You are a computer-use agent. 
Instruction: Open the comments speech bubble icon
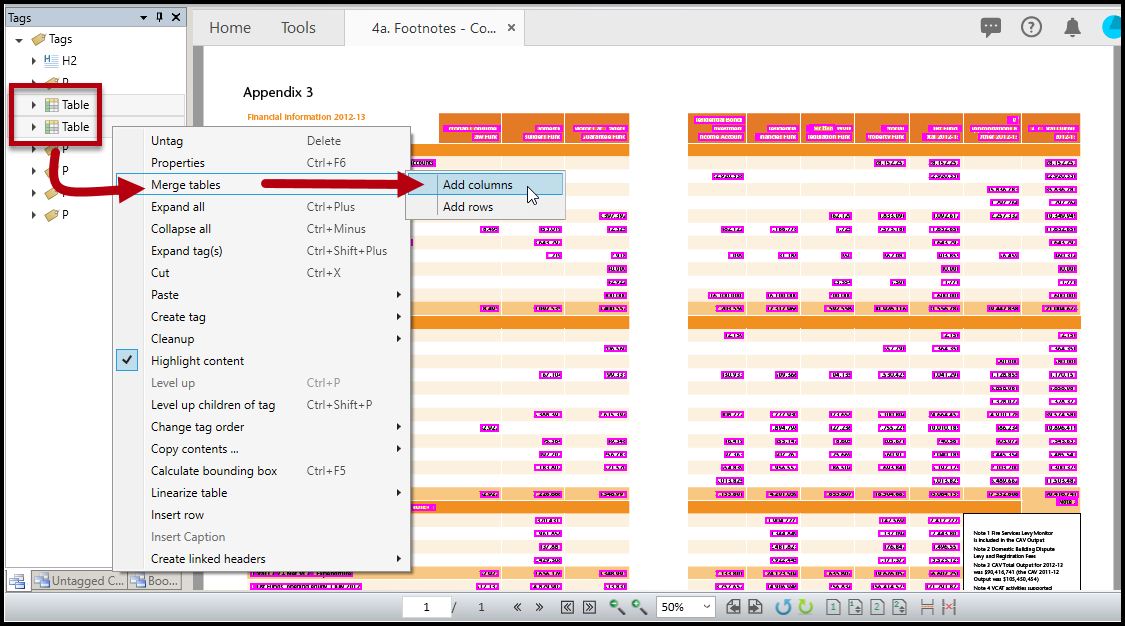991,27
